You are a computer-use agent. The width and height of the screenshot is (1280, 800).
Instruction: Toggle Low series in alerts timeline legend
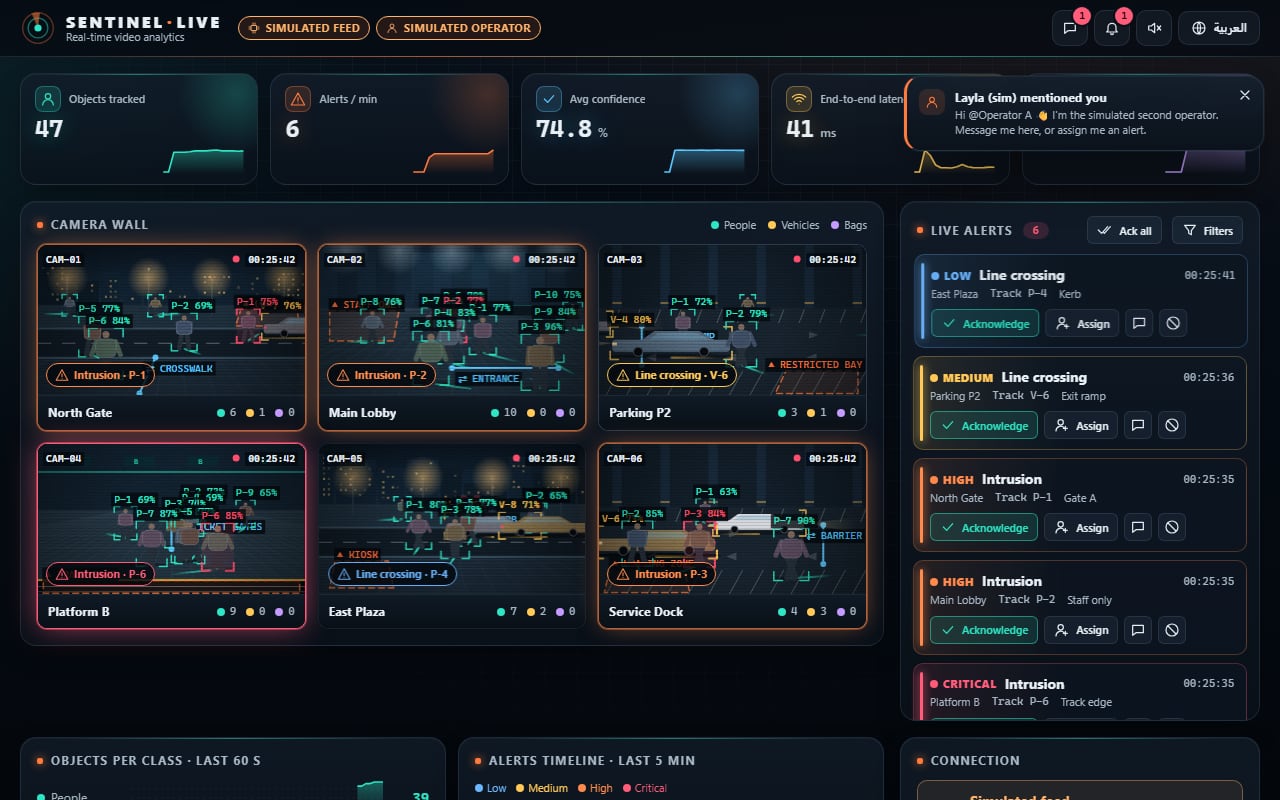[491, 788]
